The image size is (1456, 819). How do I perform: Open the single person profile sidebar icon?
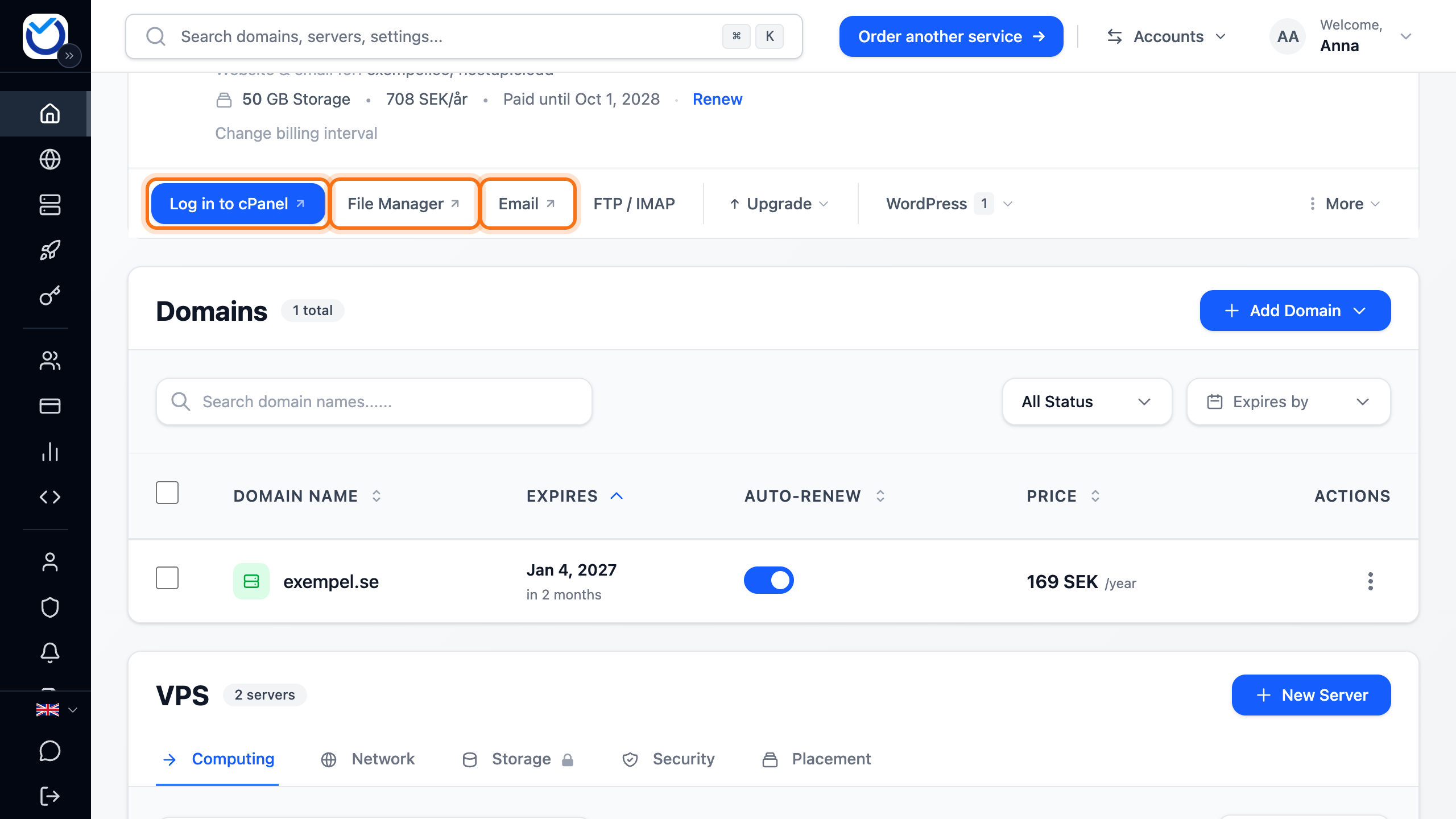(x=50, y=562)
